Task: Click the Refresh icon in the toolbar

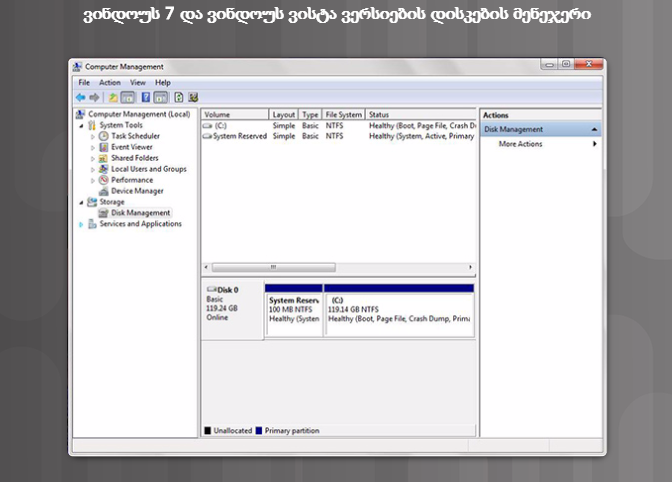Action: (179, 98)
